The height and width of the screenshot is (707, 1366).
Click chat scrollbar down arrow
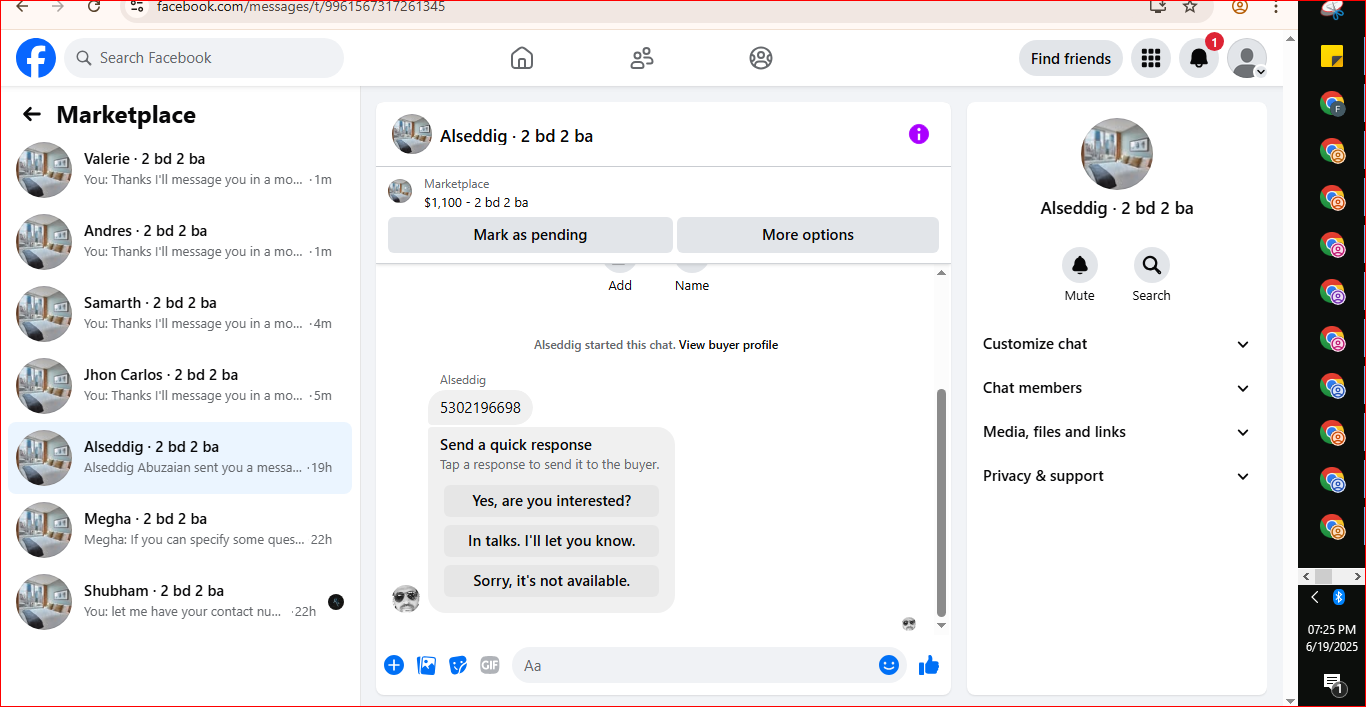point(941,626)
